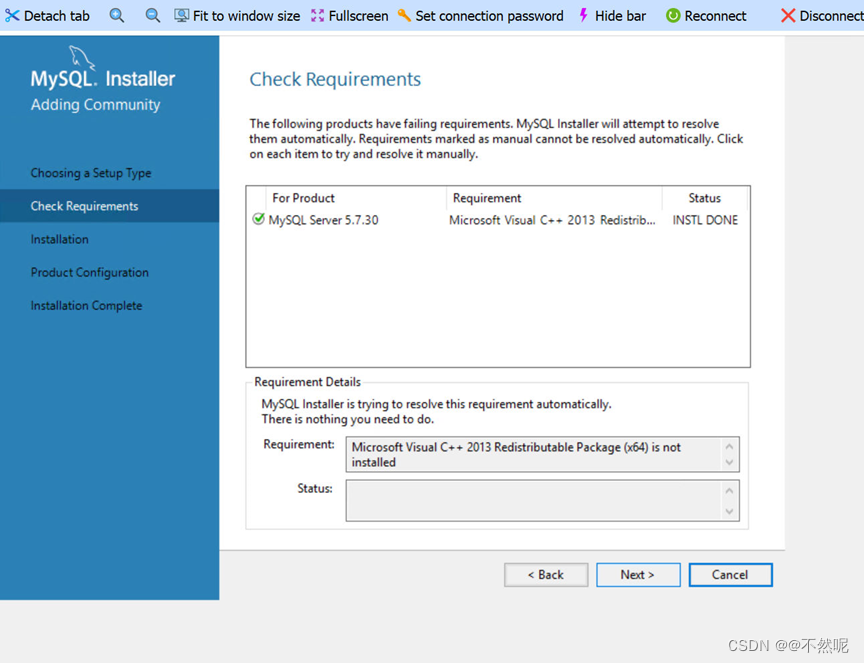
Task: Click the < Back button
Action: point(546,575)
